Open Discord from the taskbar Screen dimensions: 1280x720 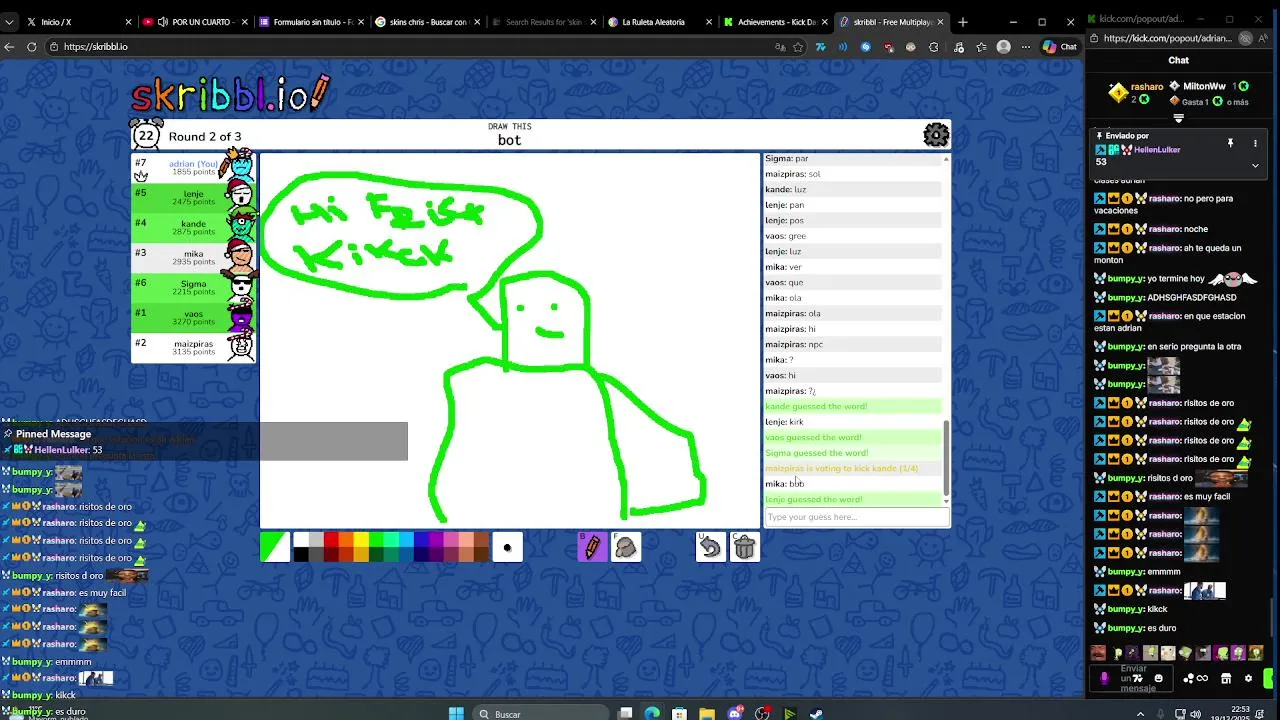tap(735, 714)
